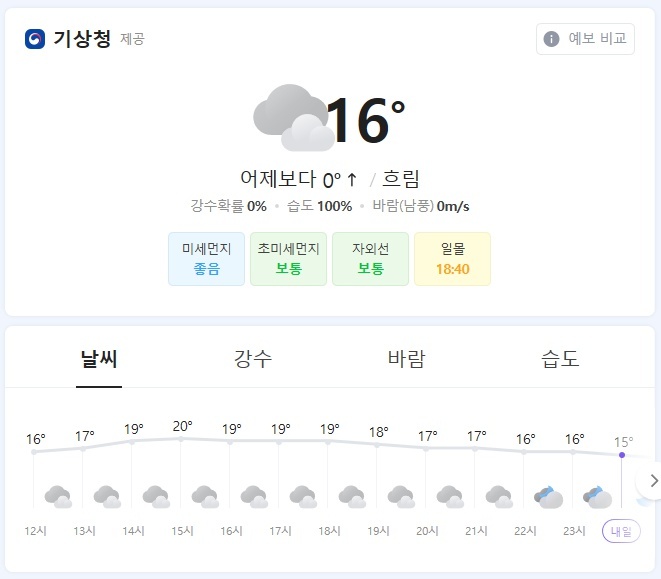Click the info icon beside 예보 비교
This screenshot has width=661, height=579.
pos(551,39)
